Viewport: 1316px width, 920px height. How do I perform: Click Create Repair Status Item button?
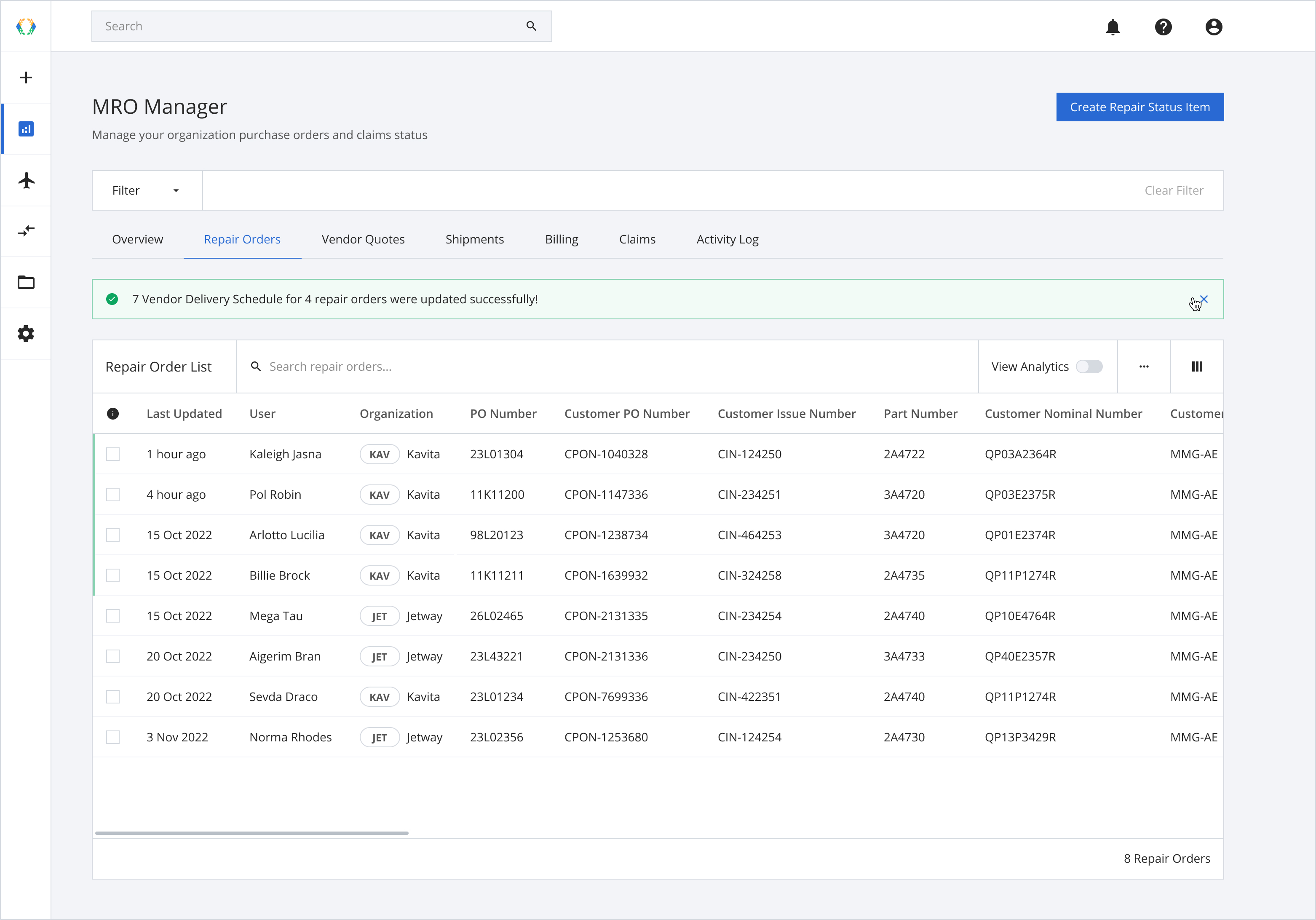coord(1140,107)
